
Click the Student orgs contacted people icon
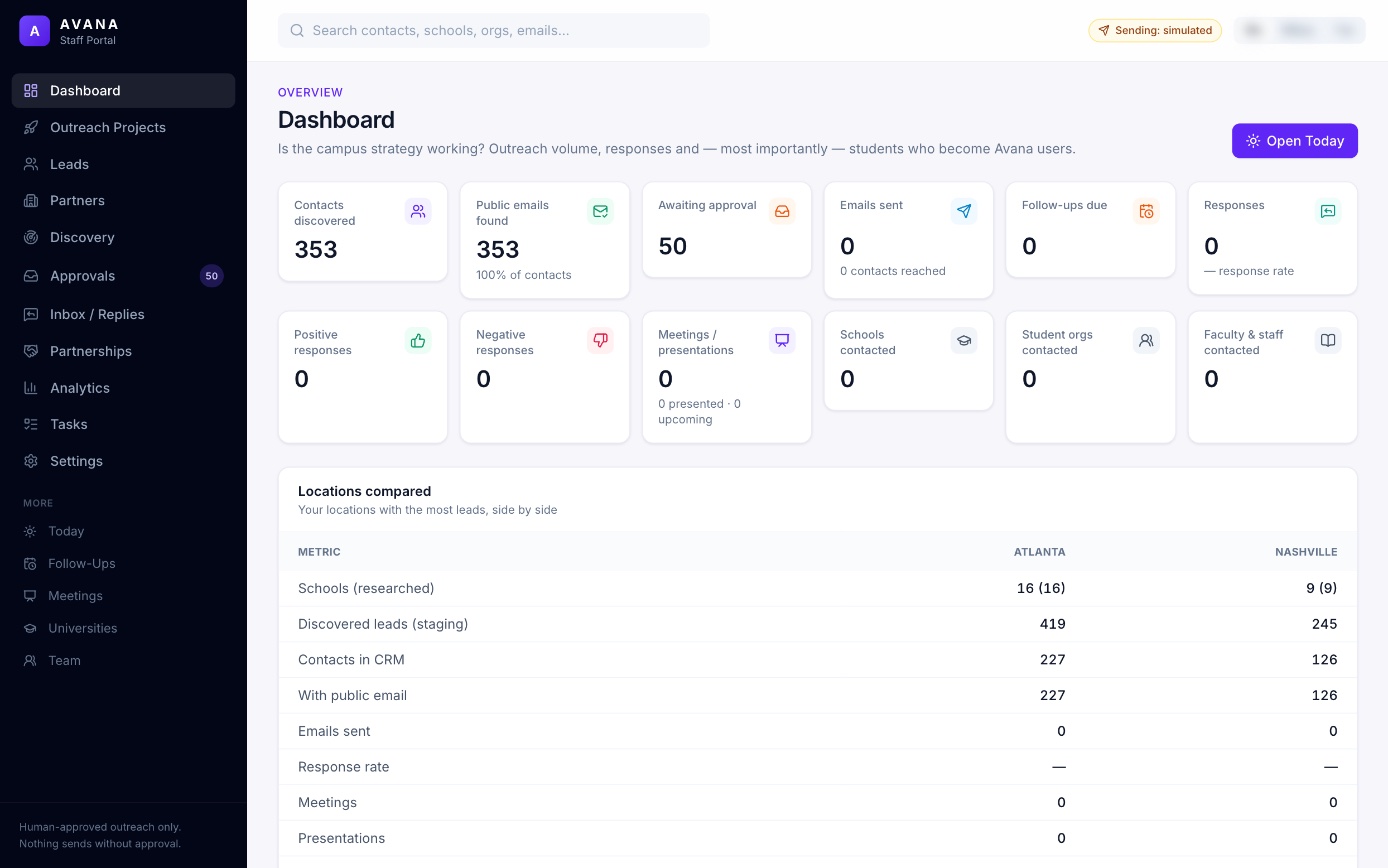point(1146,340)
